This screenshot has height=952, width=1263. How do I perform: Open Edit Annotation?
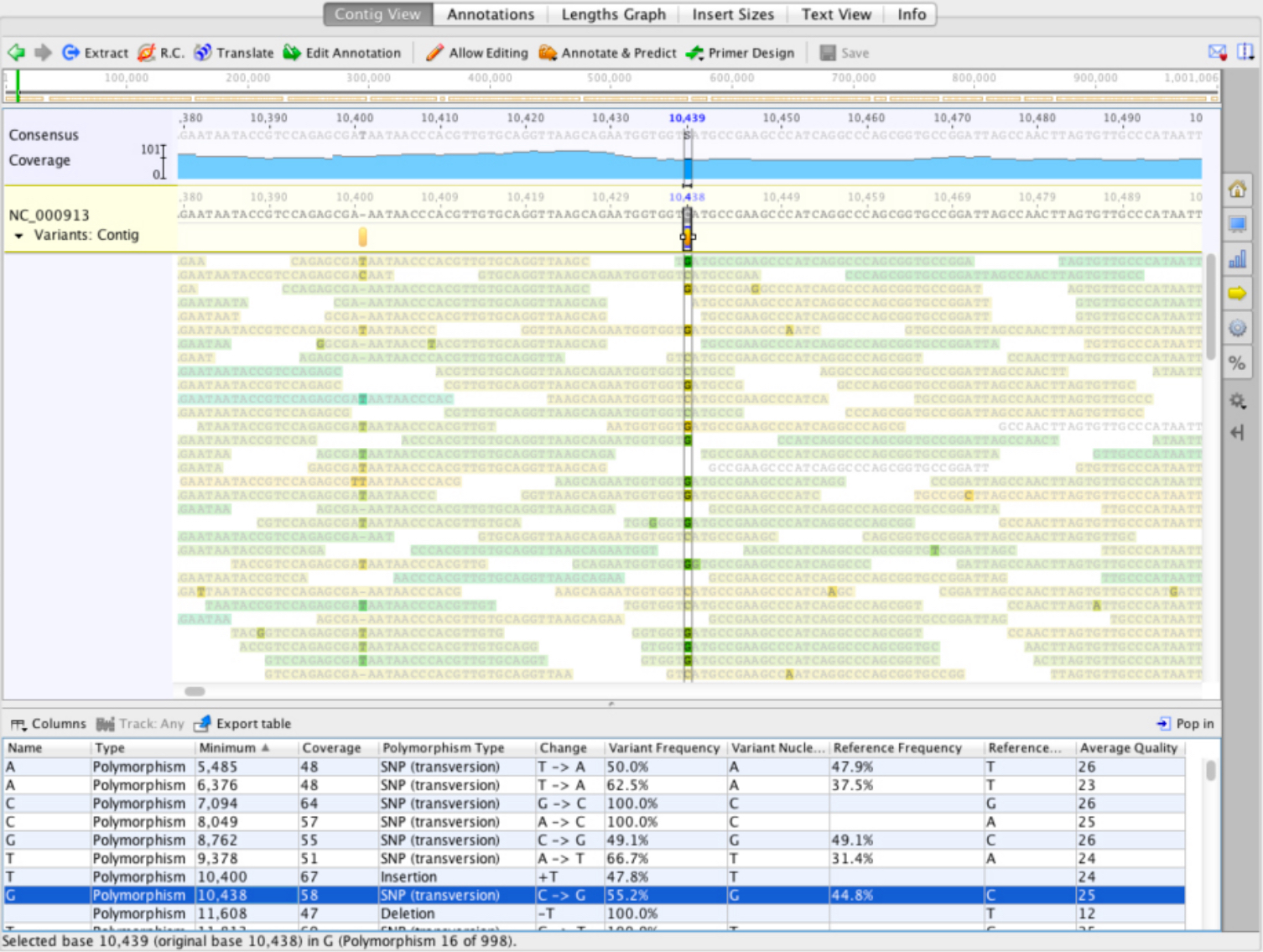342,53
